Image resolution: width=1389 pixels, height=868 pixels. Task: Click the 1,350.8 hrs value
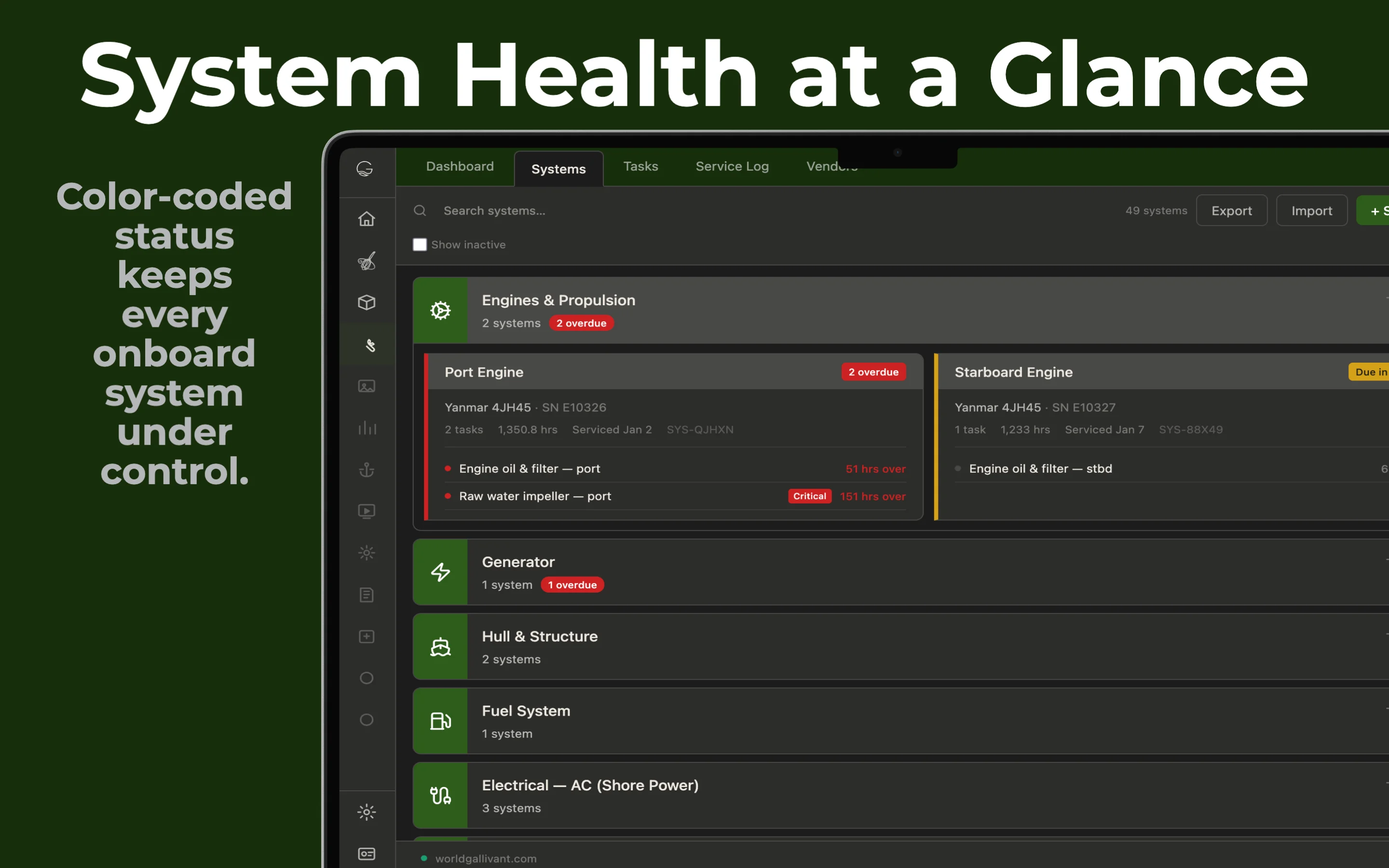[528, 429]
